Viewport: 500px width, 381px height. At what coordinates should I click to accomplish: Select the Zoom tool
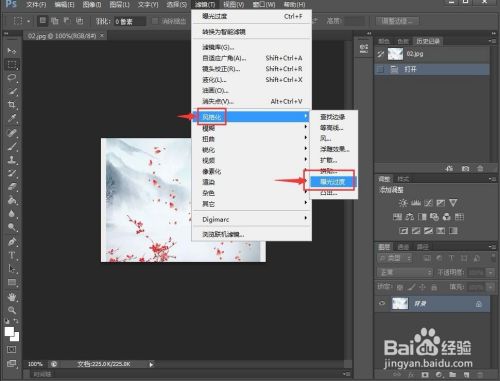click(12, 310)
